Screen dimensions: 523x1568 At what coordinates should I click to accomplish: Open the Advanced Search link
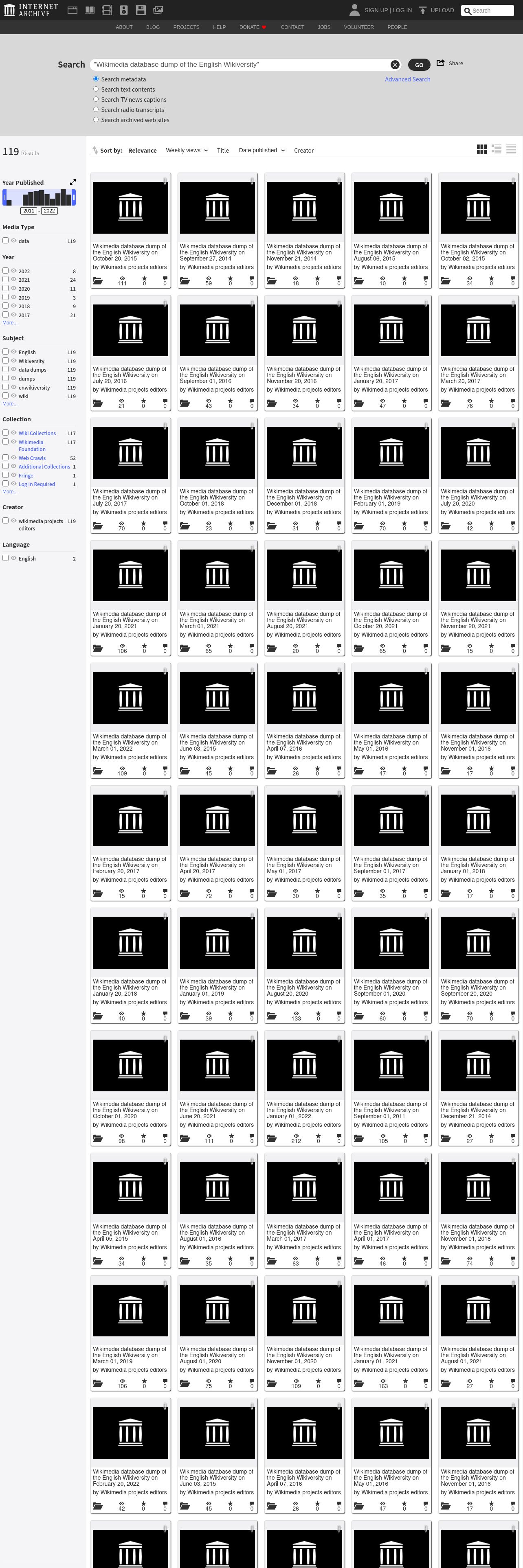[407, 79]
